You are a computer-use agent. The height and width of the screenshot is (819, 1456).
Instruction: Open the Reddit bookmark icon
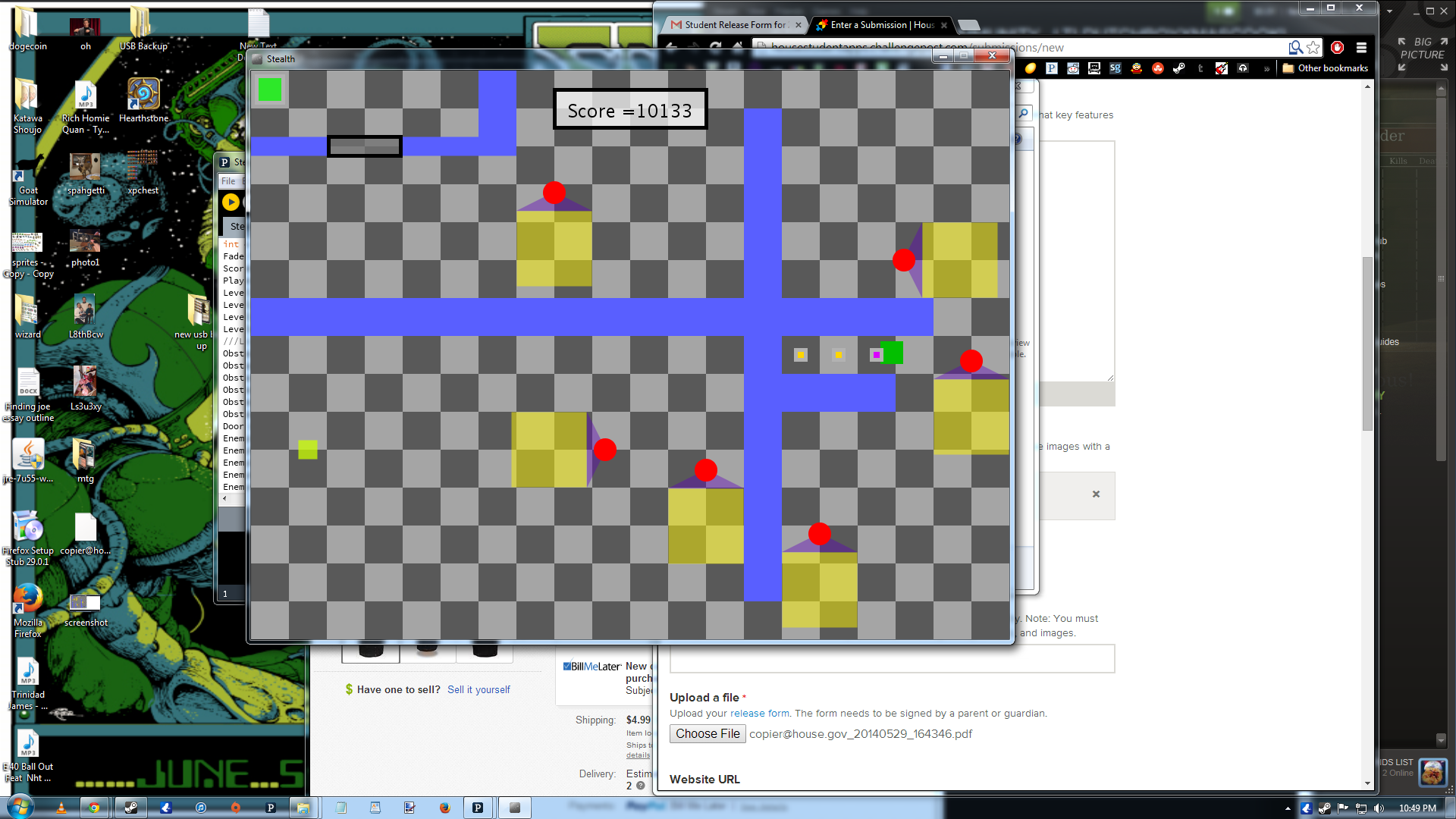(1073, 68)
